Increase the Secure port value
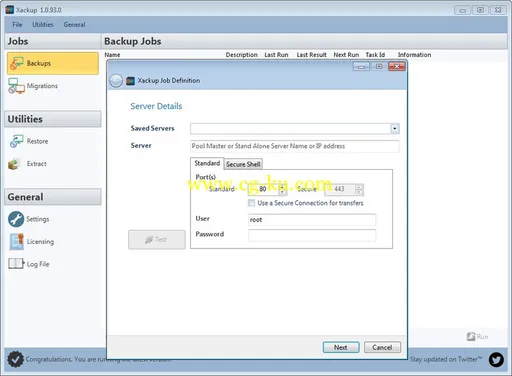 359,187
